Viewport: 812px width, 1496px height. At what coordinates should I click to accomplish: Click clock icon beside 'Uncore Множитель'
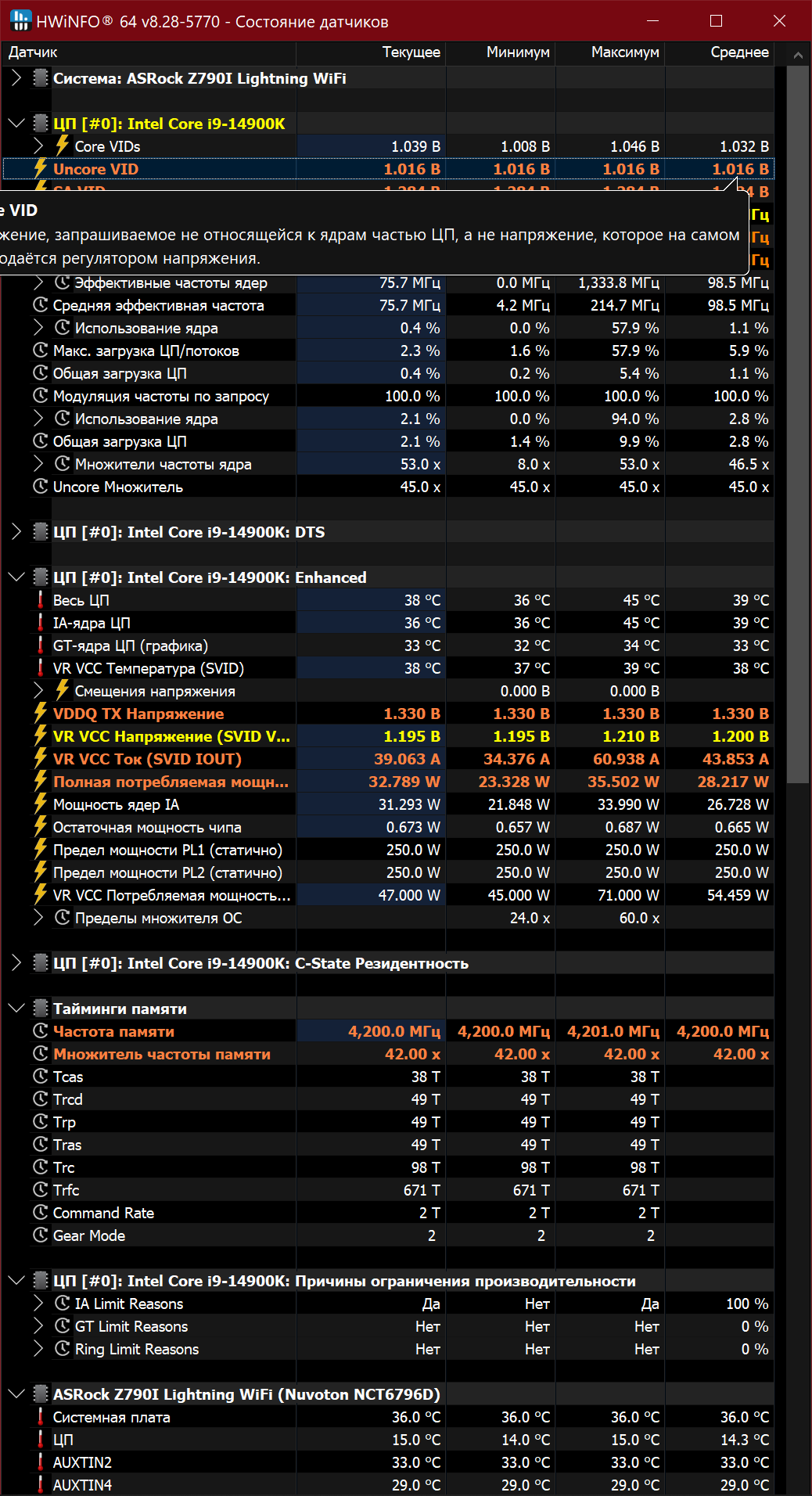point(41,487)
